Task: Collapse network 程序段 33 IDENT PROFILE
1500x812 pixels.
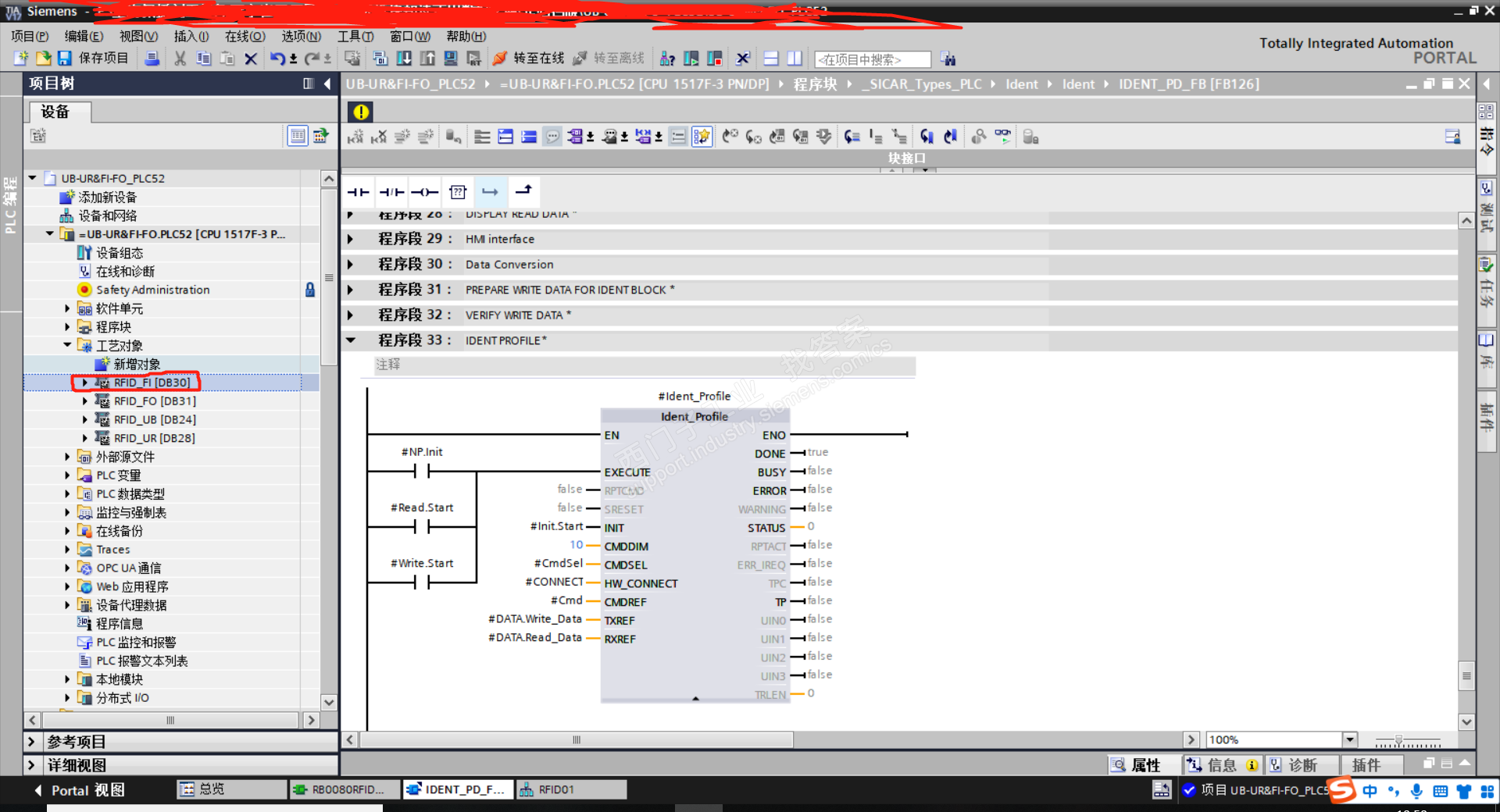Action: pyautogui.click(x=351, y=340)
